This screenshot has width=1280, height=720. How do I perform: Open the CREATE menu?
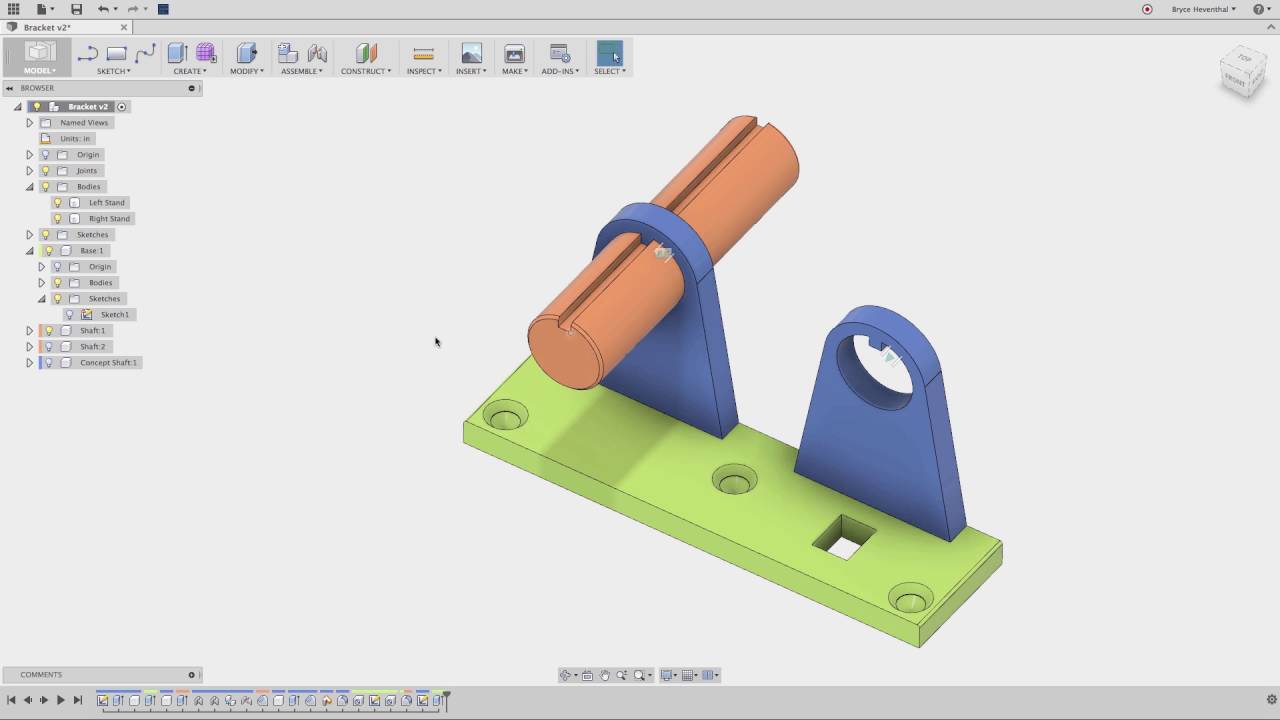pos(190,71)
